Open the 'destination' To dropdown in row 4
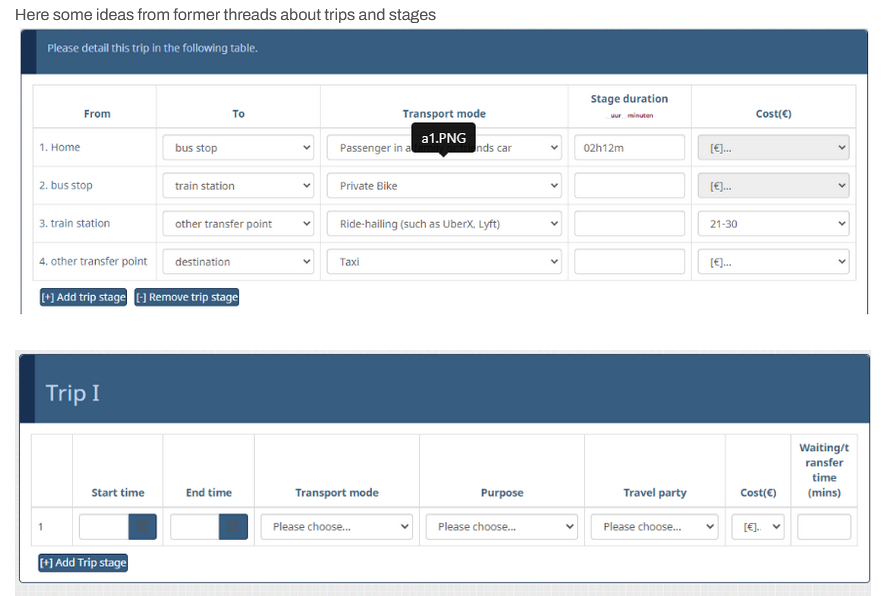The image size is (893, 596). click(238, 262)
